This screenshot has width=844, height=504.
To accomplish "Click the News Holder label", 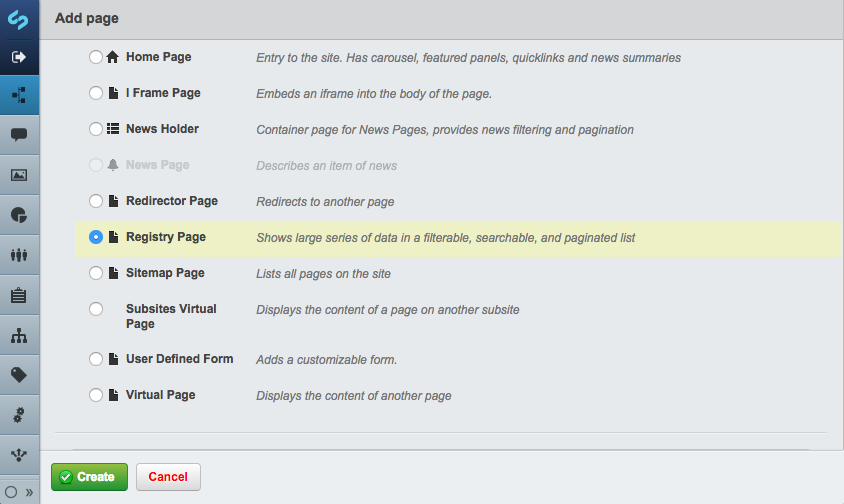I will click(x=163, y=129).
